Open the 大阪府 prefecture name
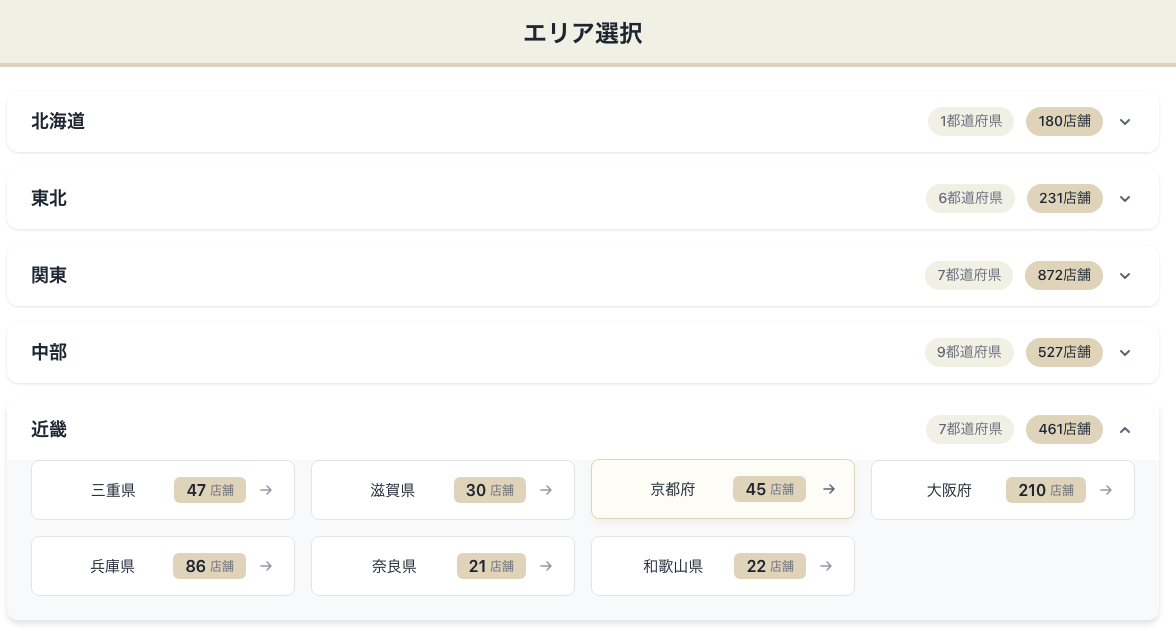1176x631 pixels. (x=949, y=490)
